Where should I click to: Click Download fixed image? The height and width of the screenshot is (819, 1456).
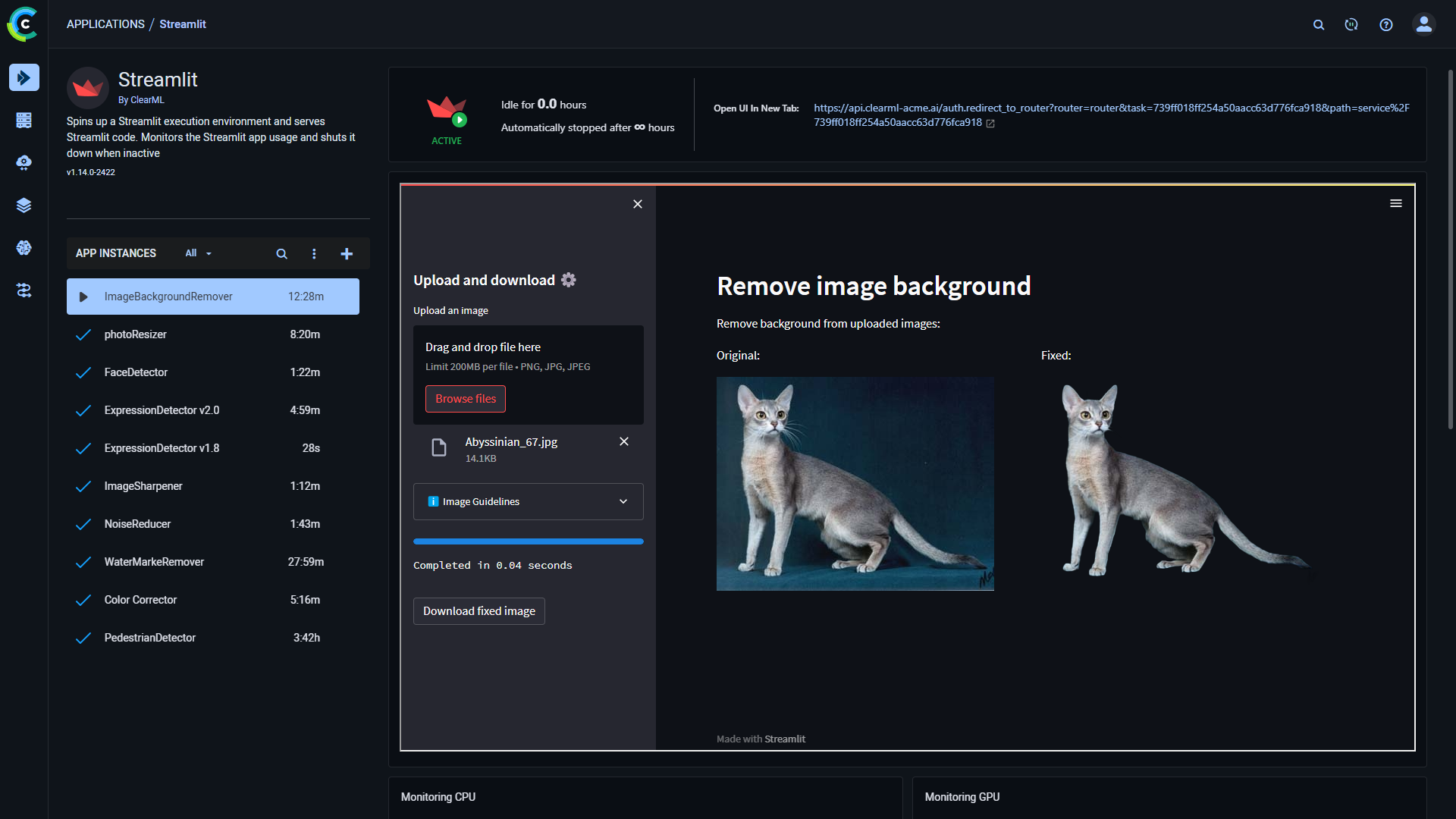point(479,610)
